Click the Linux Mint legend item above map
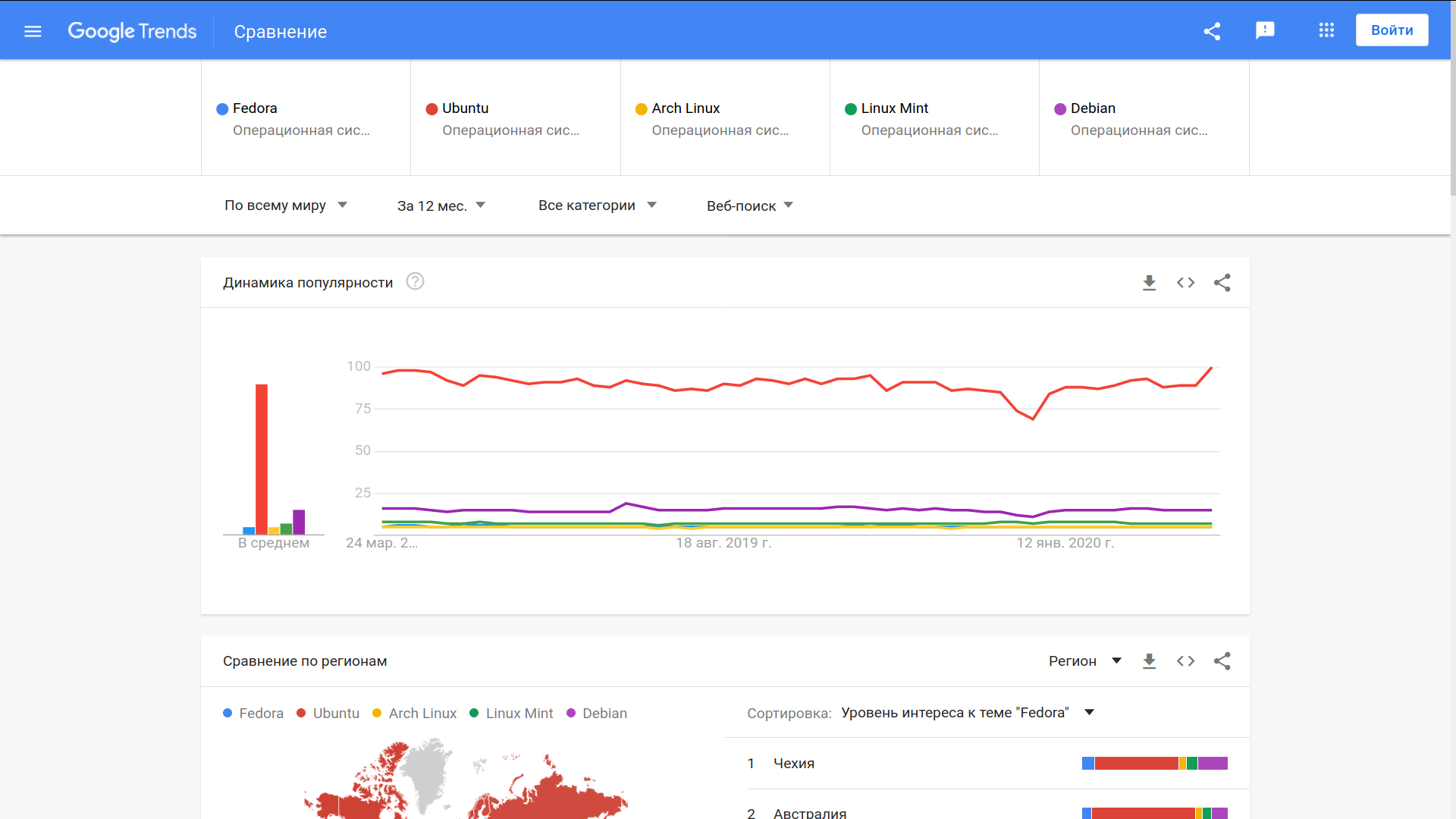The width and height of the screenshot is (1456, 819). point(512,714)
